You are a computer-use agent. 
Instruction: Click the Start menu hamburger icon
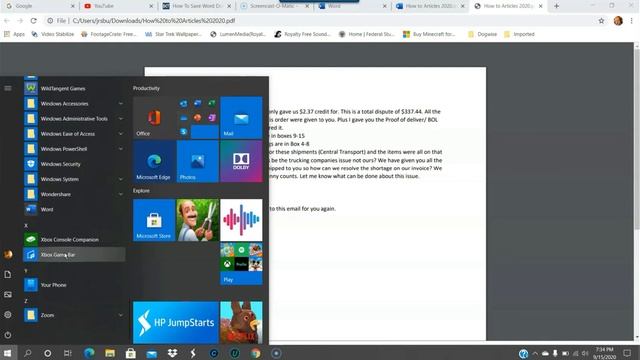coord(8,88)
